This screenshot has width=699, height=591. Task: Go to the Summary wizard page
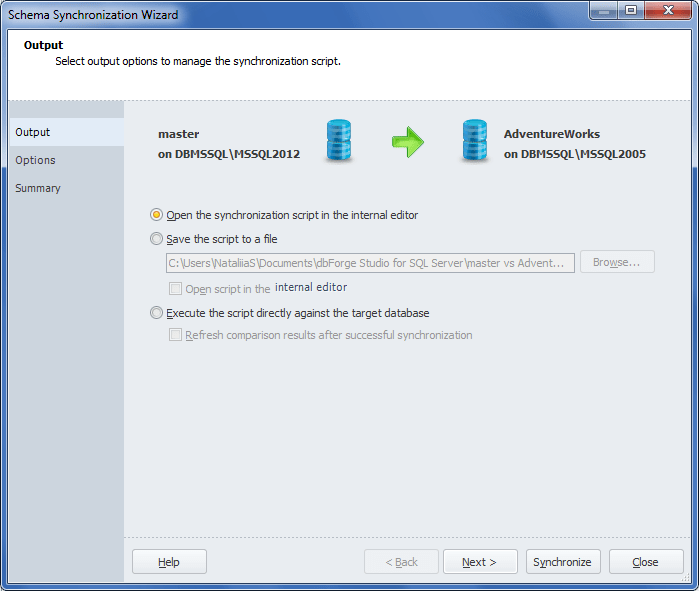[67, 188]
